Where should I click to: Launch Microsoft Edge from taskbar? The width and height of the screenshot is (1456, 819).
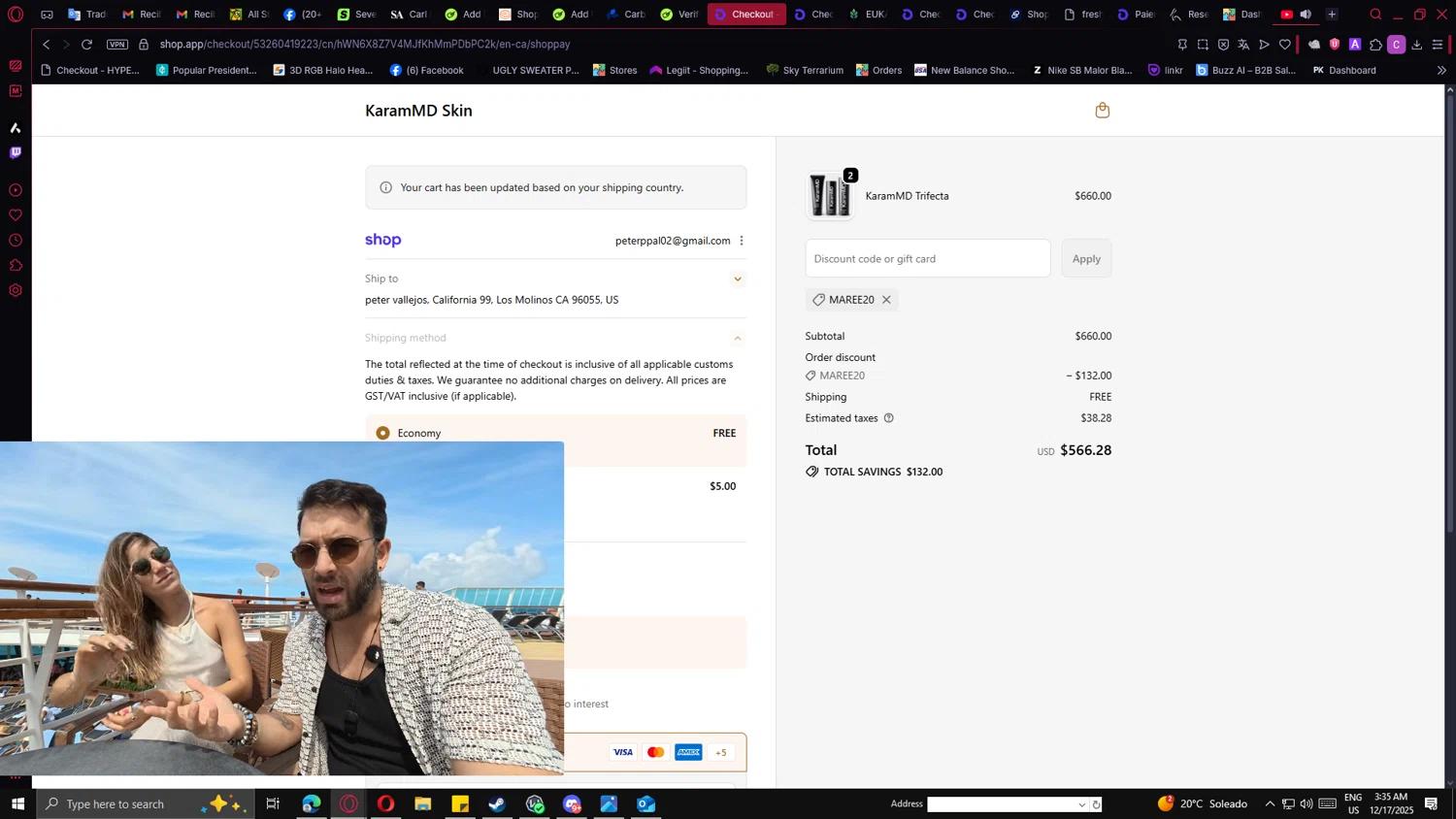[311, 803]
